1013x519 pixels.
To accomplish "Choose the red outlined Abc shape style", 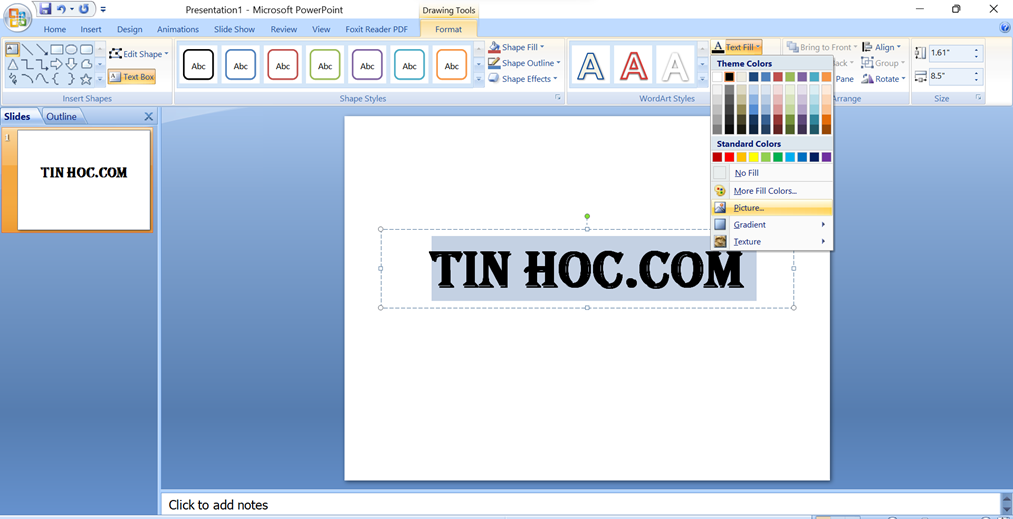I will point(283,65).
